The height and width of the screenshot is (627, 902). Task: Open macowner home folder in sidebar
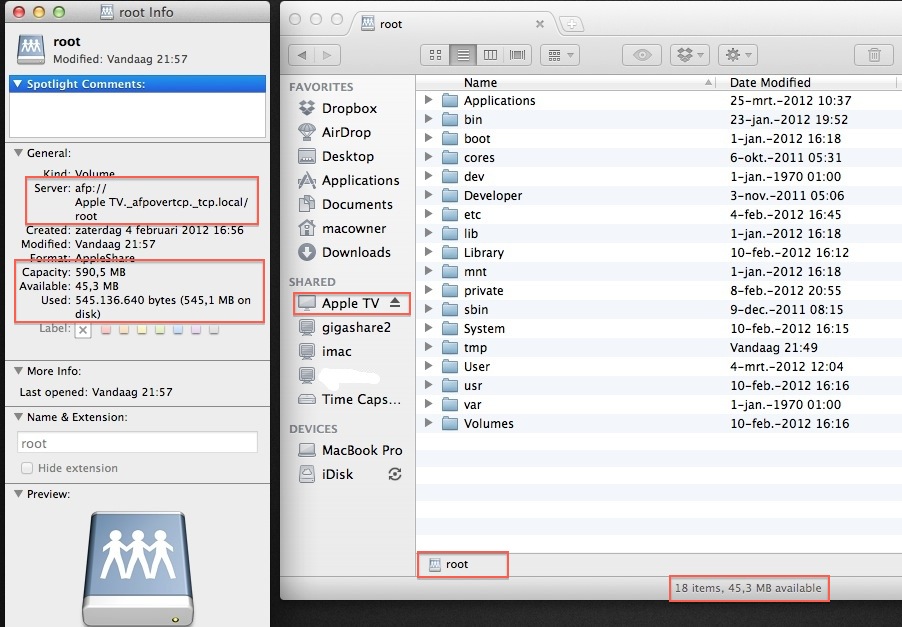(342, 229)
